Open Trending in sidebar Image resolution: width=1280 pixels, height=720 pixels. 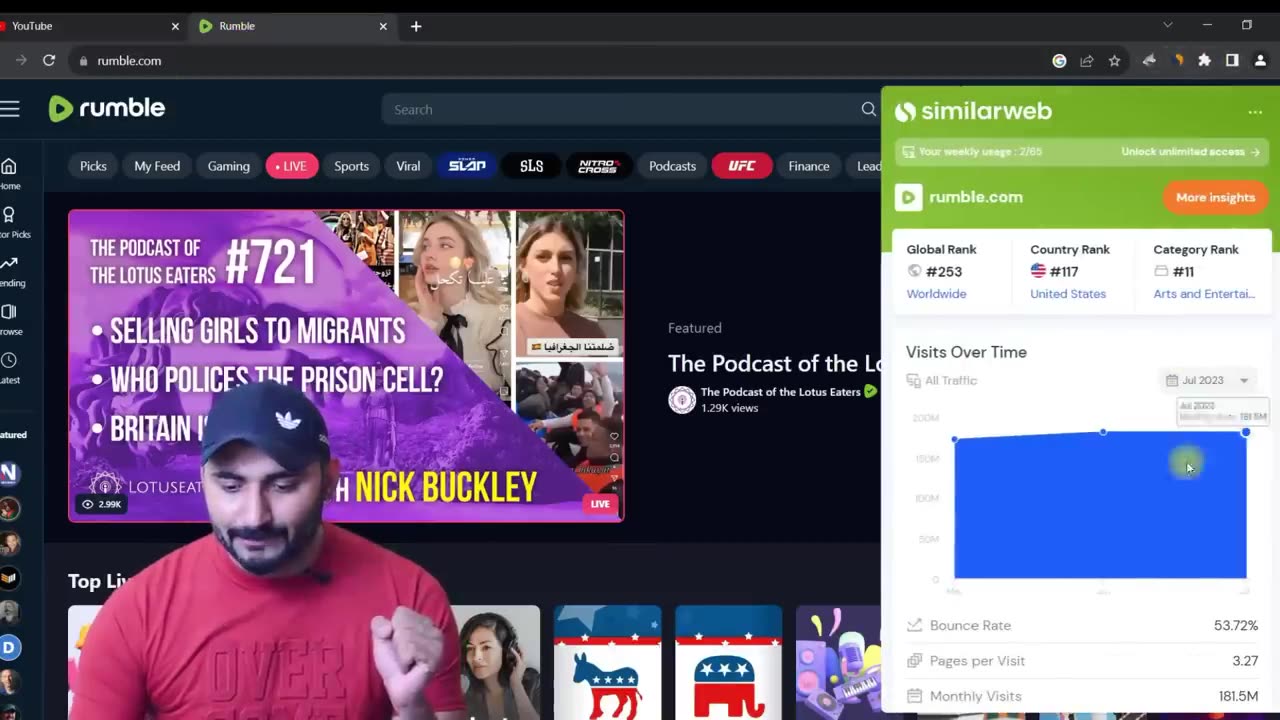[x=10, y=271]
